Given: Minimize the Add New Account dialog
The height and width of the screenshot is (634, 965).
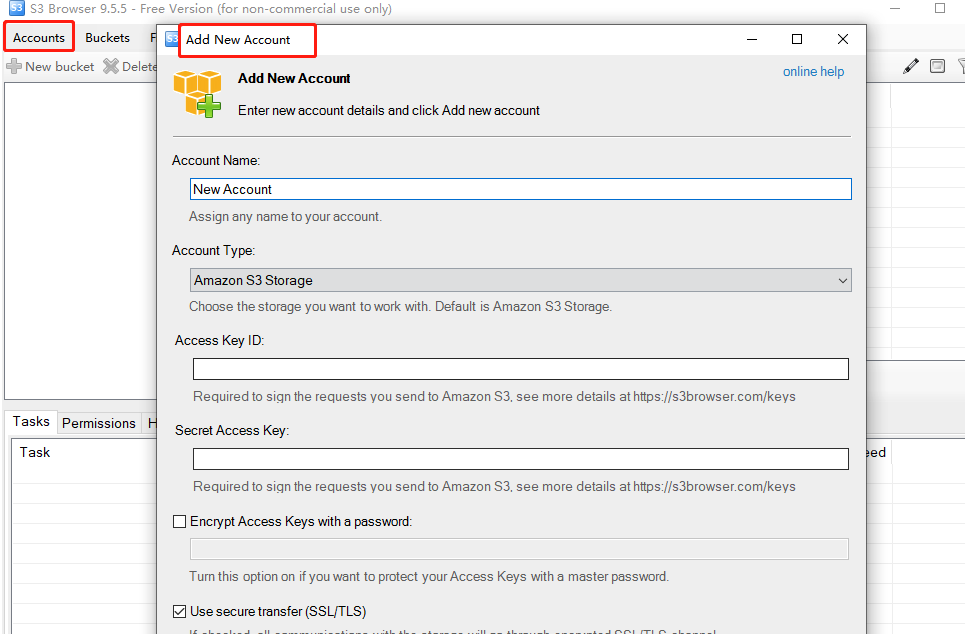Looking at the screenshot, I should [x=751, y=39].
